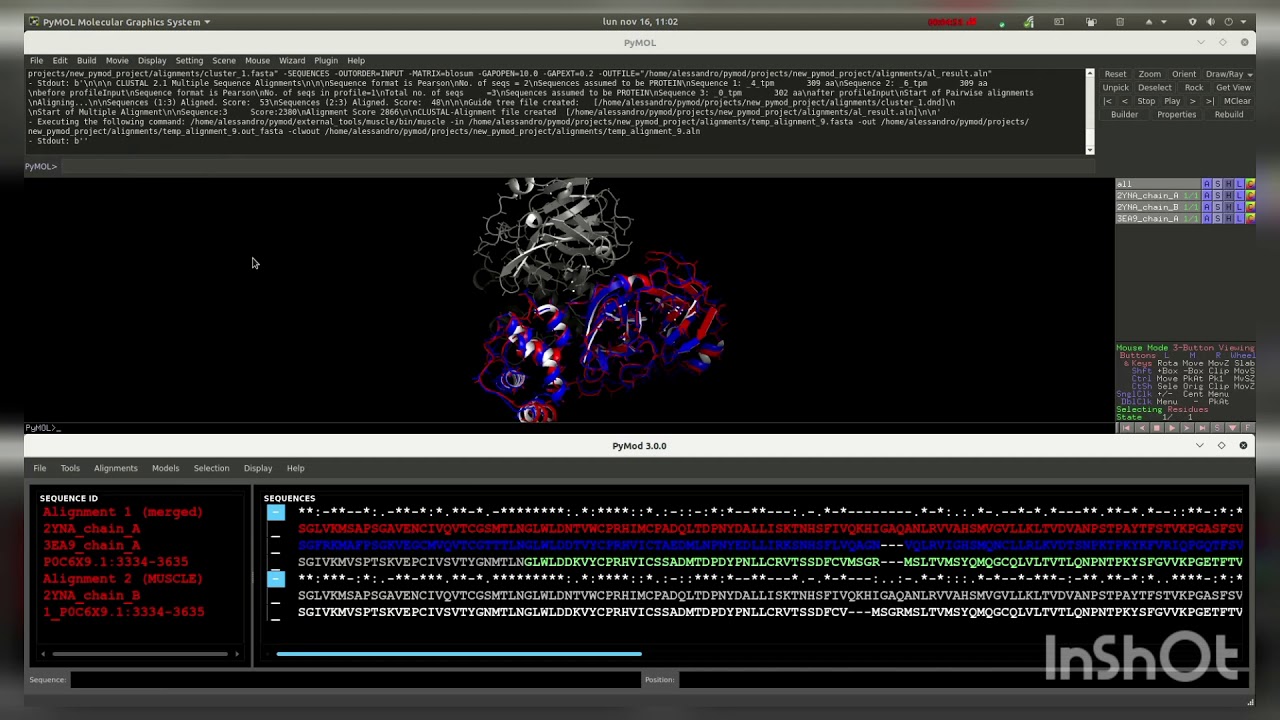The image size is (1280, 720).
Task: Open the PyMOL Wizard menu
Action: 292,61
